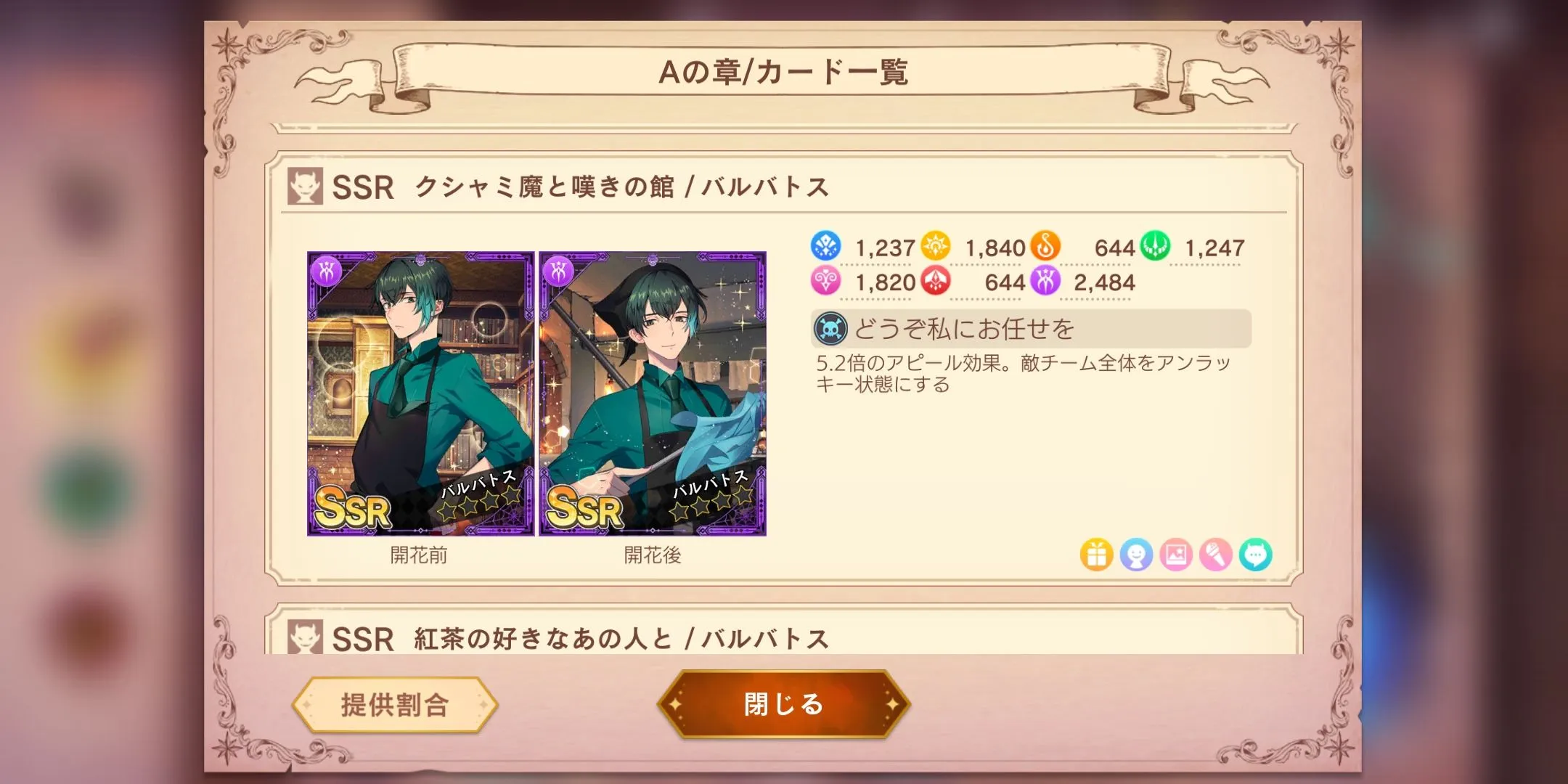The width and height of the screenshot is (1568, 784).
Task: Click the どうぞ私にお任せを skill bar
Action: click(x=1032, y=329)
